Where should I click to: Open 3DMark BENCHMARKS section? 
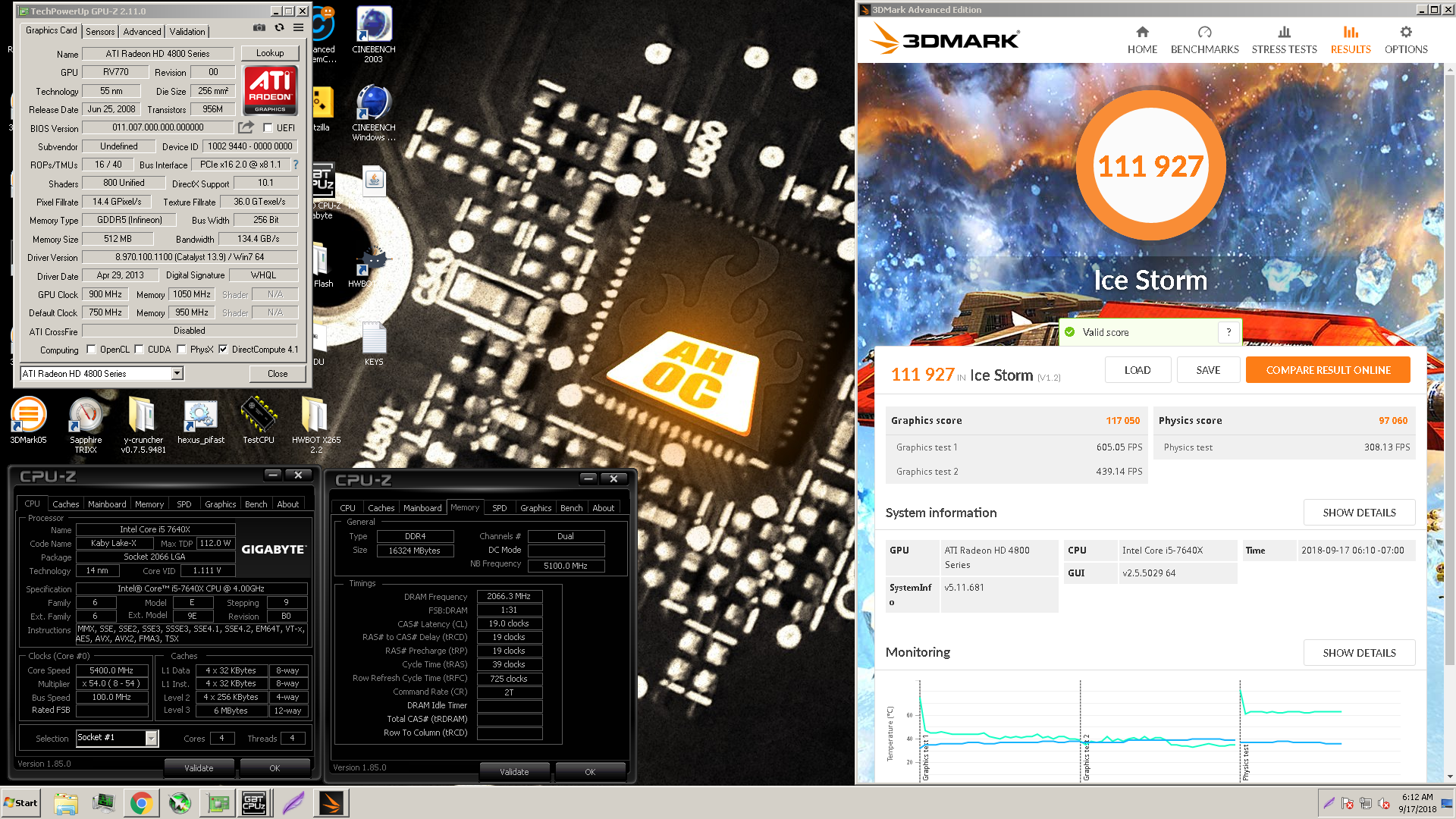[x=1204, y=39]
